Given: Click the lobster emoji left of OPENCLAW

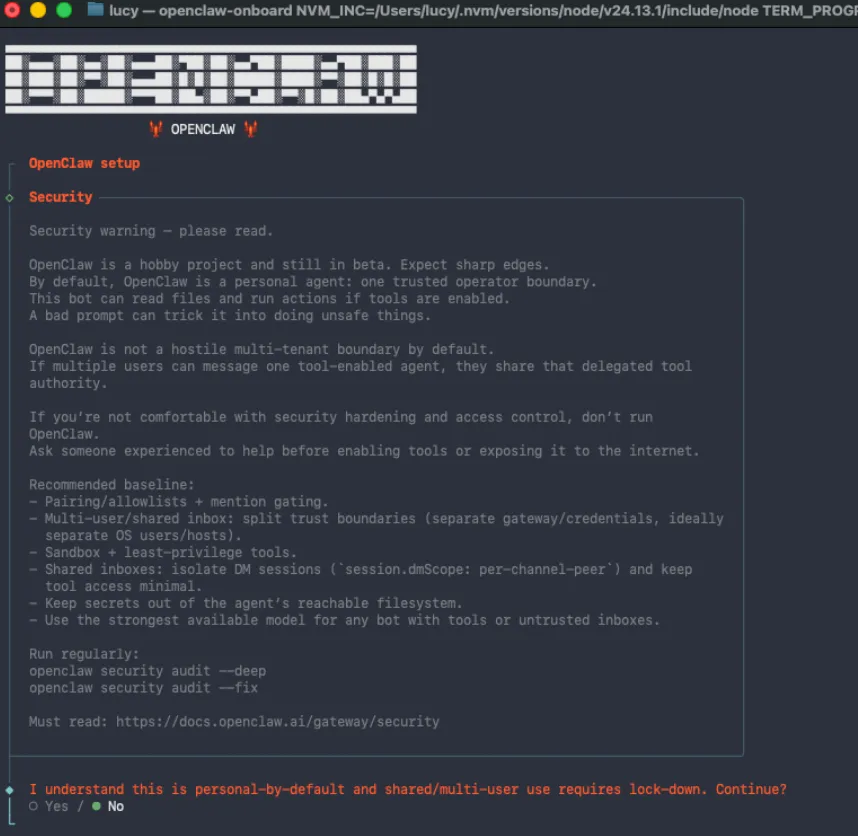Looking at the screenshot, I should click(155, 129).
